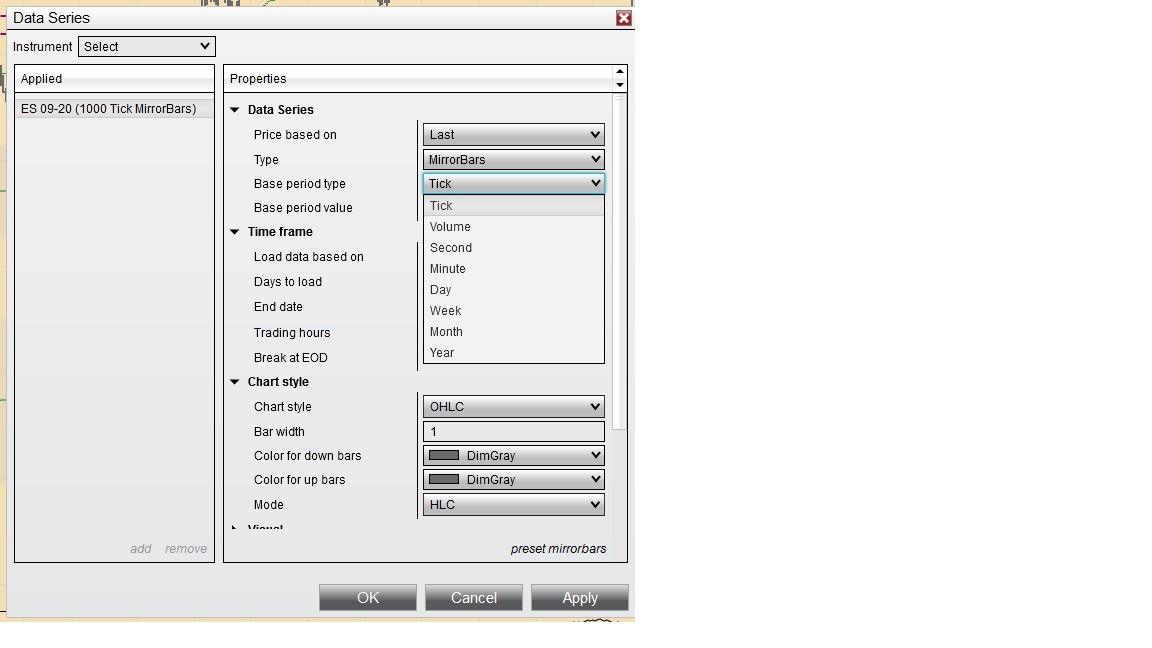
Task: Click the add series link
Action: 140,549
